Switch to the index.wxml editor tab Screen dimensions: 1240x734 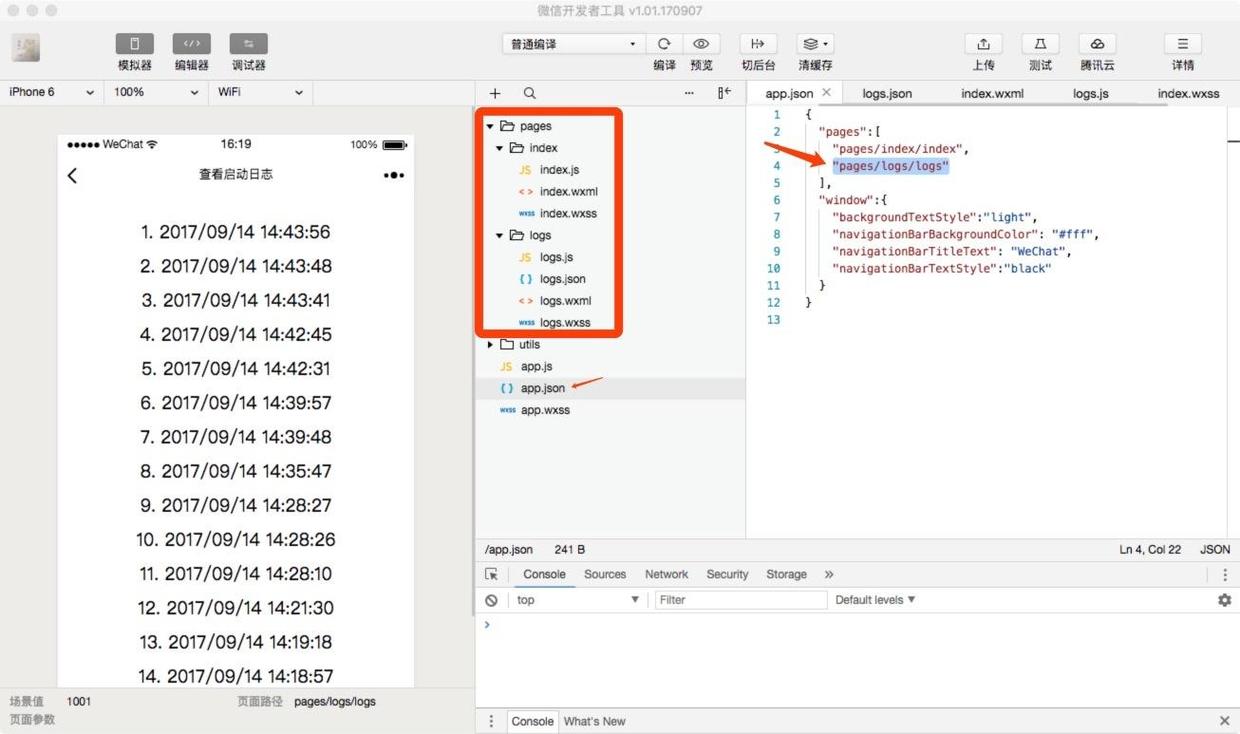point(992,93)
